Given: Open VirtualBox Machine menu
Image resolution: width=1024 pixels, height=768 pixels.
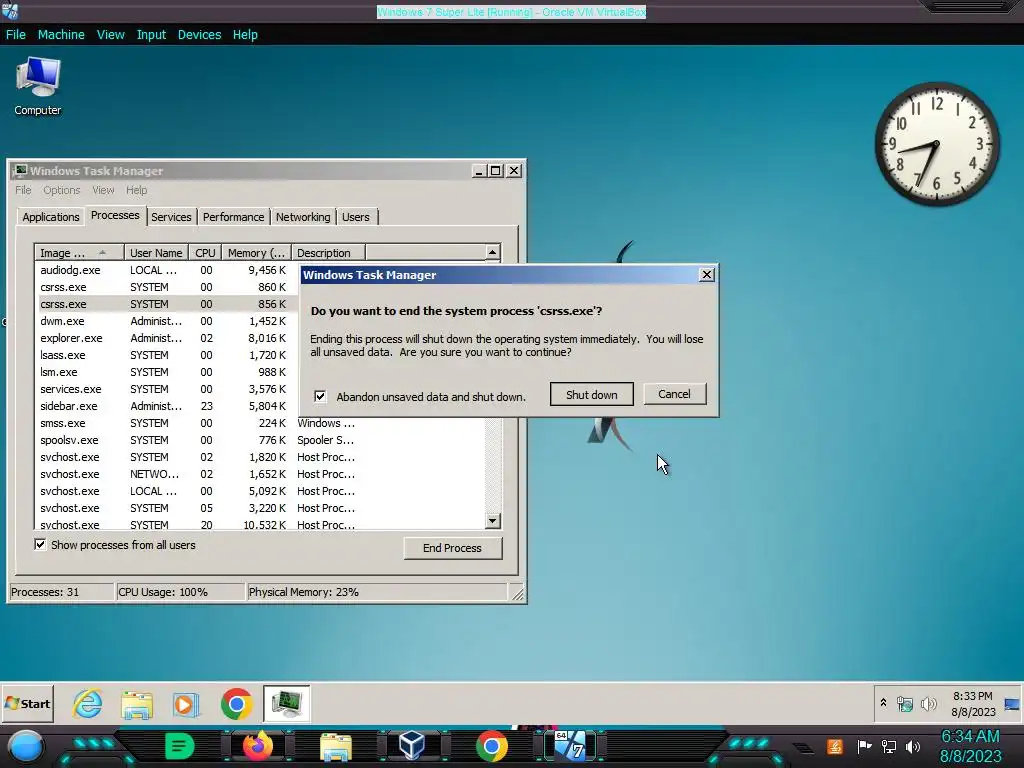Looking at the screenshot, I should point(61,35).
